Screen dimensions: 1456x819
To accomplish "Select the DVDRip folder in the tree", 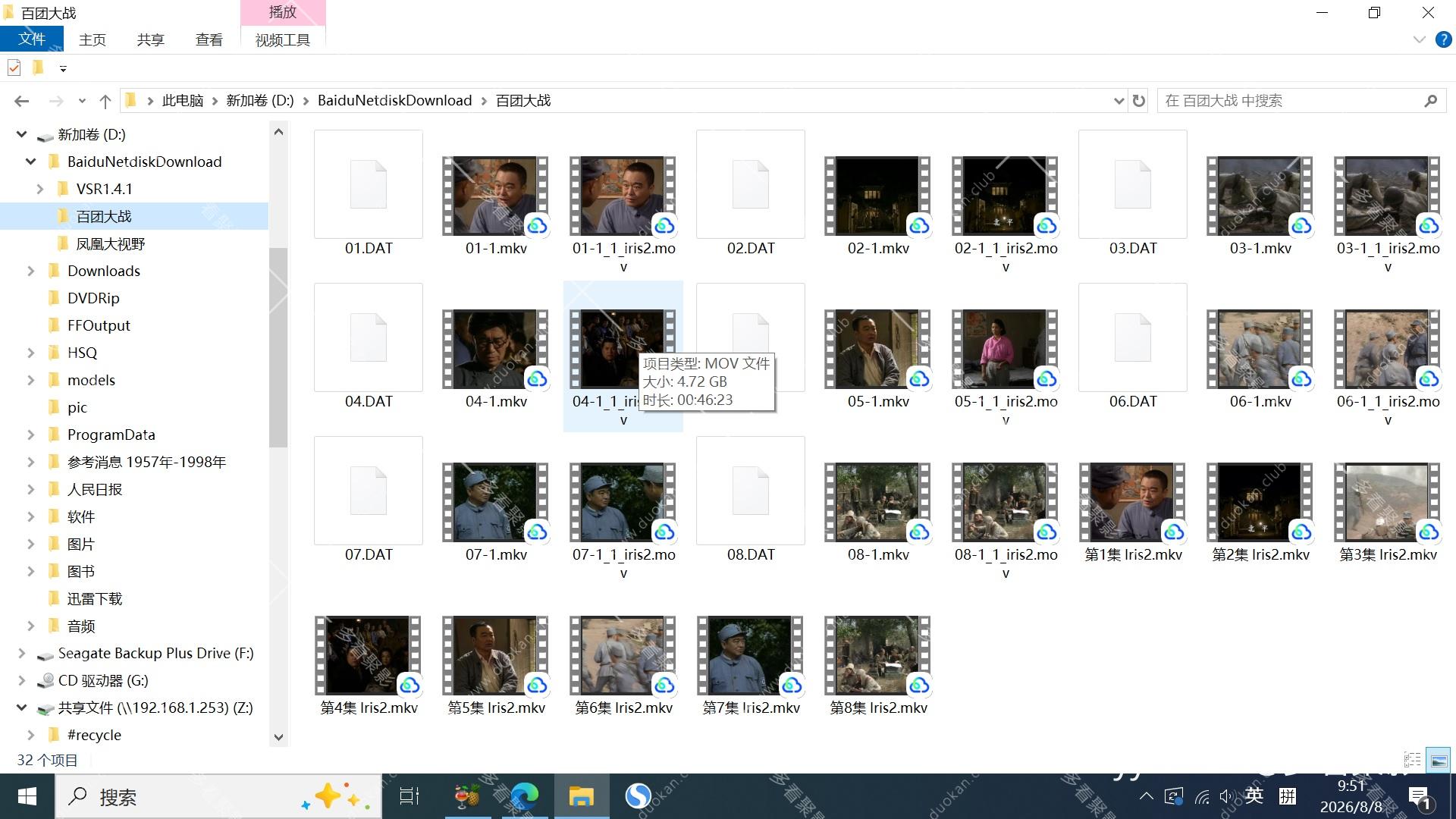I will (93, 298).
